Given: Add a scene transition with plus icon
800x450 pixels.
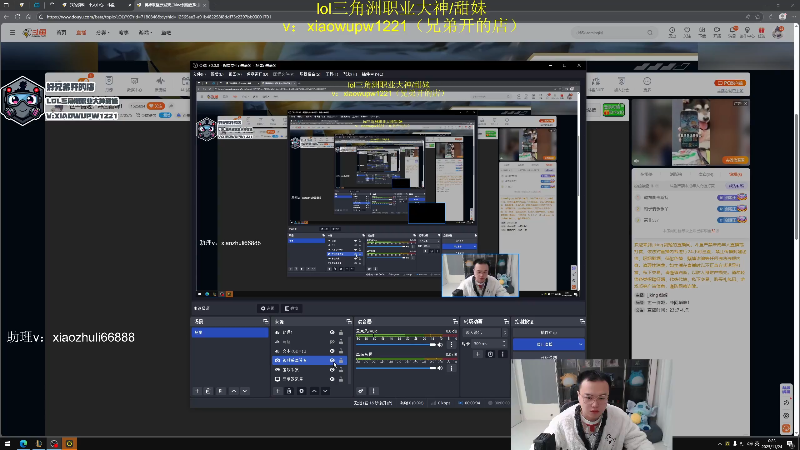Looking at the screenshot, I should [x=478, y=354].
